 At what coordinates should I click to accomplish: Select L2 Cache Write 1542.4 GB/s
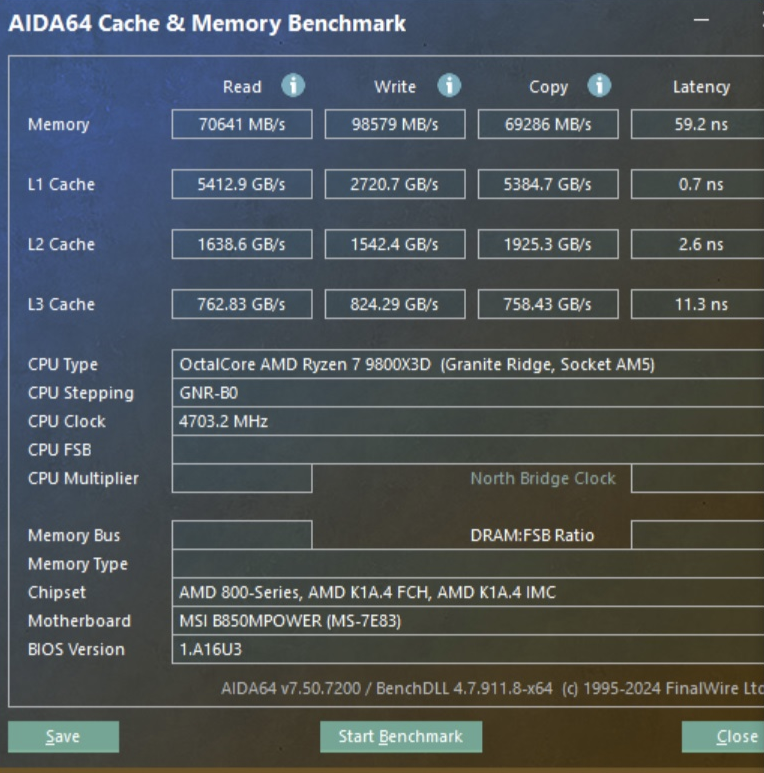click(395, 244)
